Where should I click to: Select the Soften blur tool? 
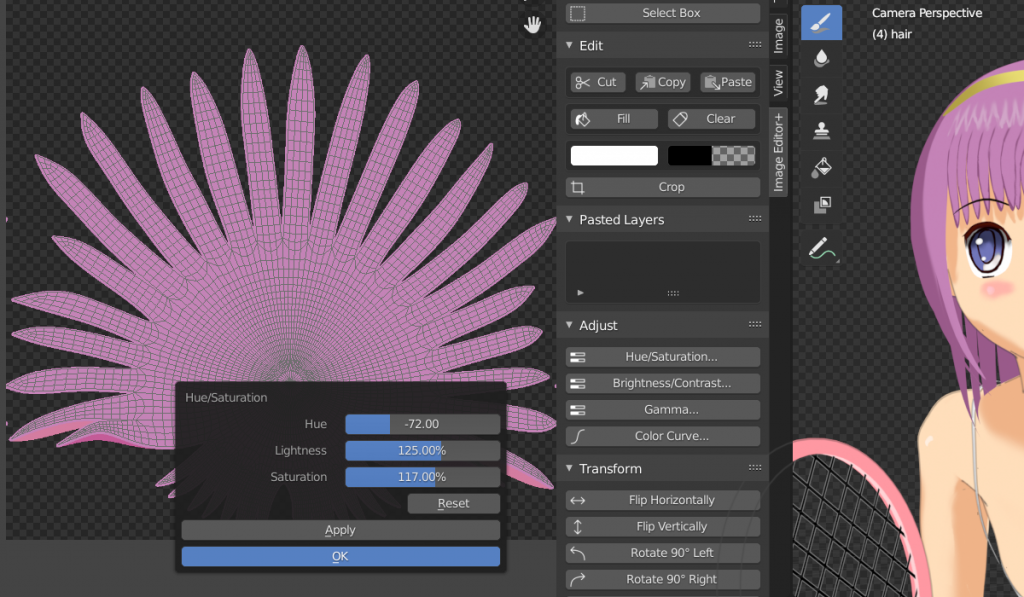pos(821,59)
